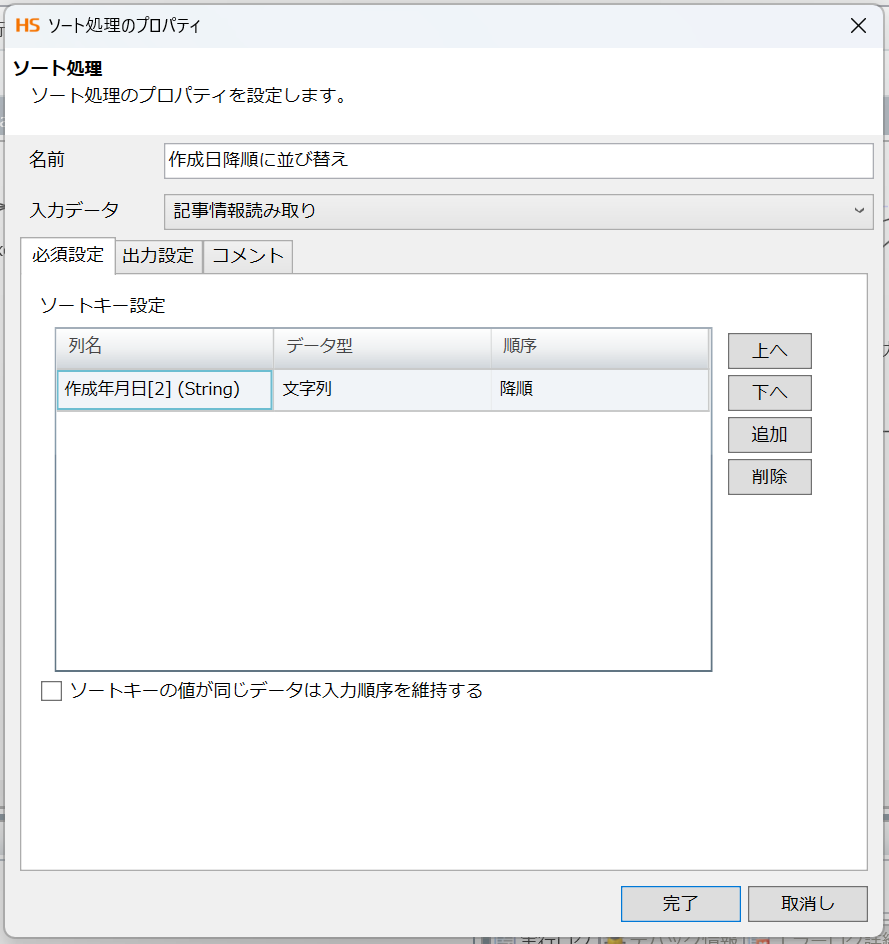Click the 列名 column header
889x944 pixels.
[x=163, y=348]
